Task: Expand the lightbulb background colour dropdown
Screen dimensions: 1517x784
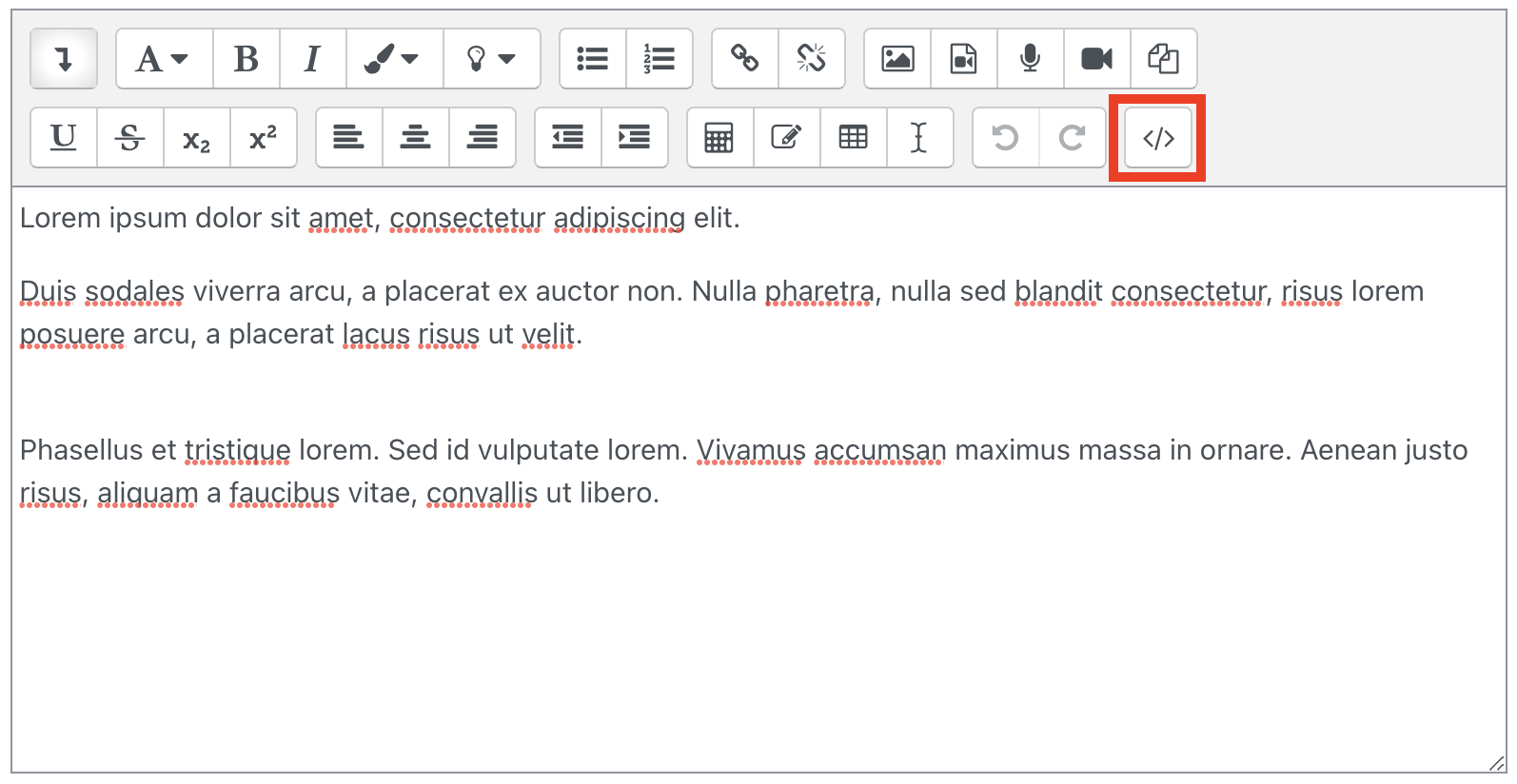Action: pos(491,59)
